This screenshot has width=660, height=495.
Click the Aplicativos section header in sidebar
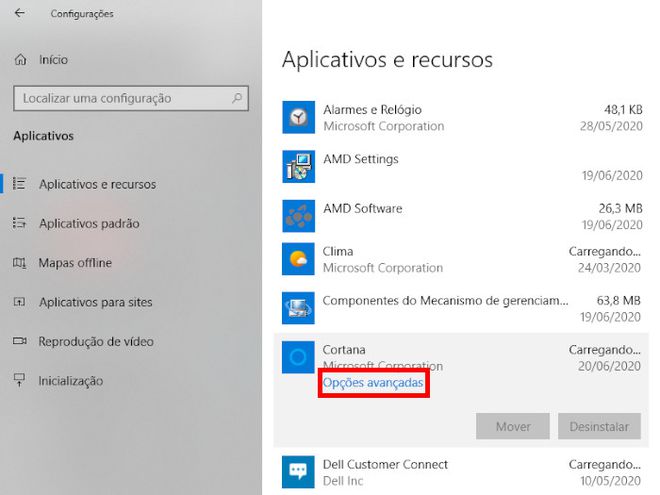[x=43, y=136]
